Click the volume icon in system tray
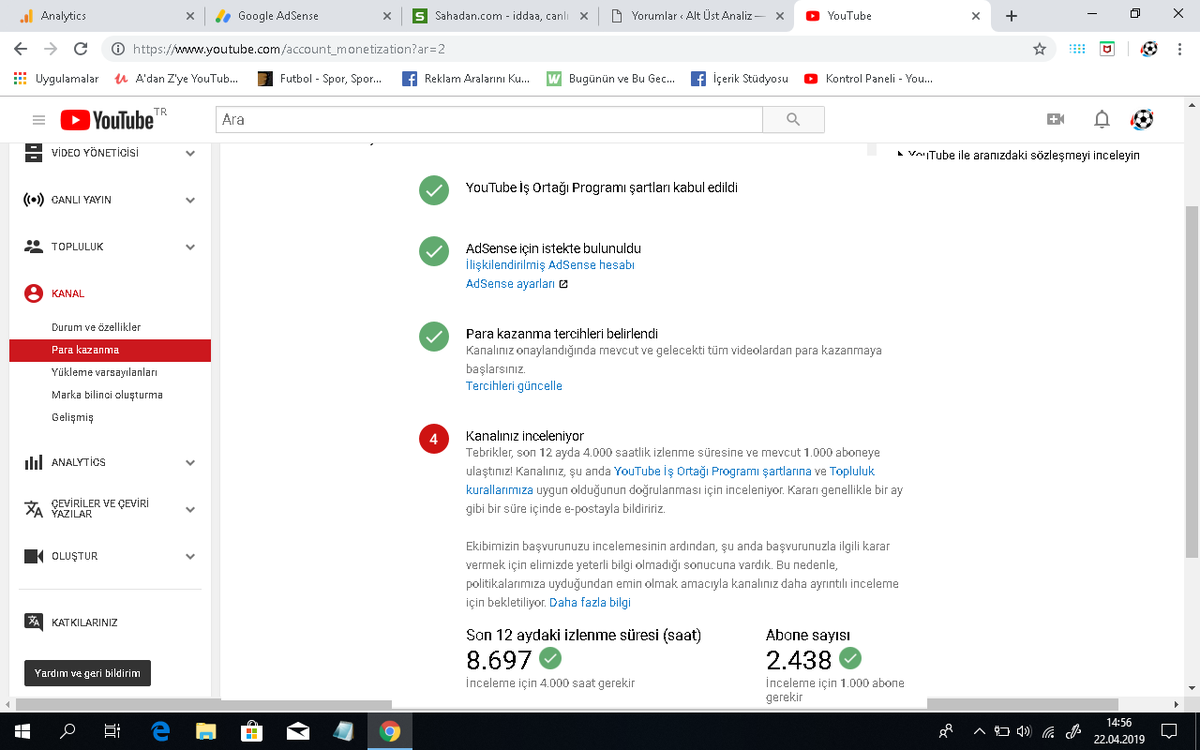The image size is (1200, 750). (1023, 731)
